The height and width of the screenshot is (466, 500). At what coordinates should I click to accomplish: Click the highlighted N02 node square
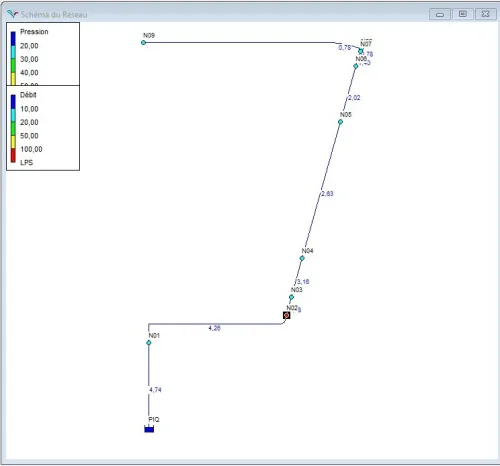click(287, 315)
